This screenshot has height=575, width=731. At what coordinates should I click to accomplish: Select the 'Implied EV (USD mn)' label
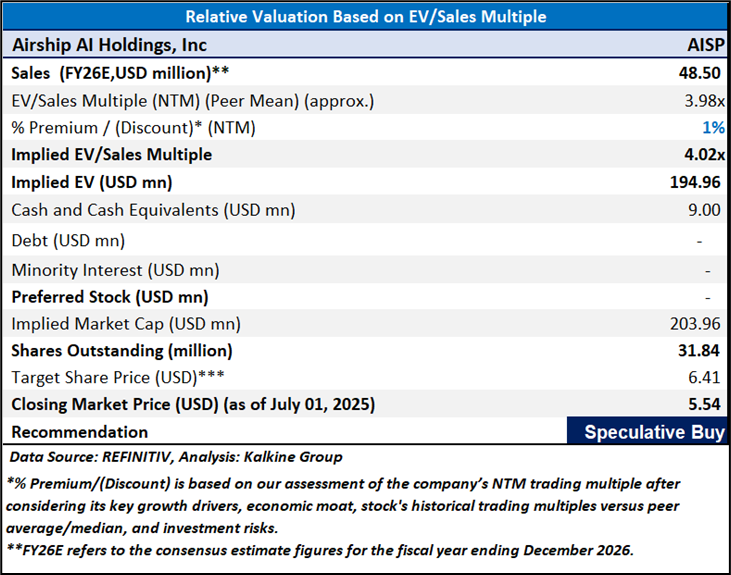(92, 182)
